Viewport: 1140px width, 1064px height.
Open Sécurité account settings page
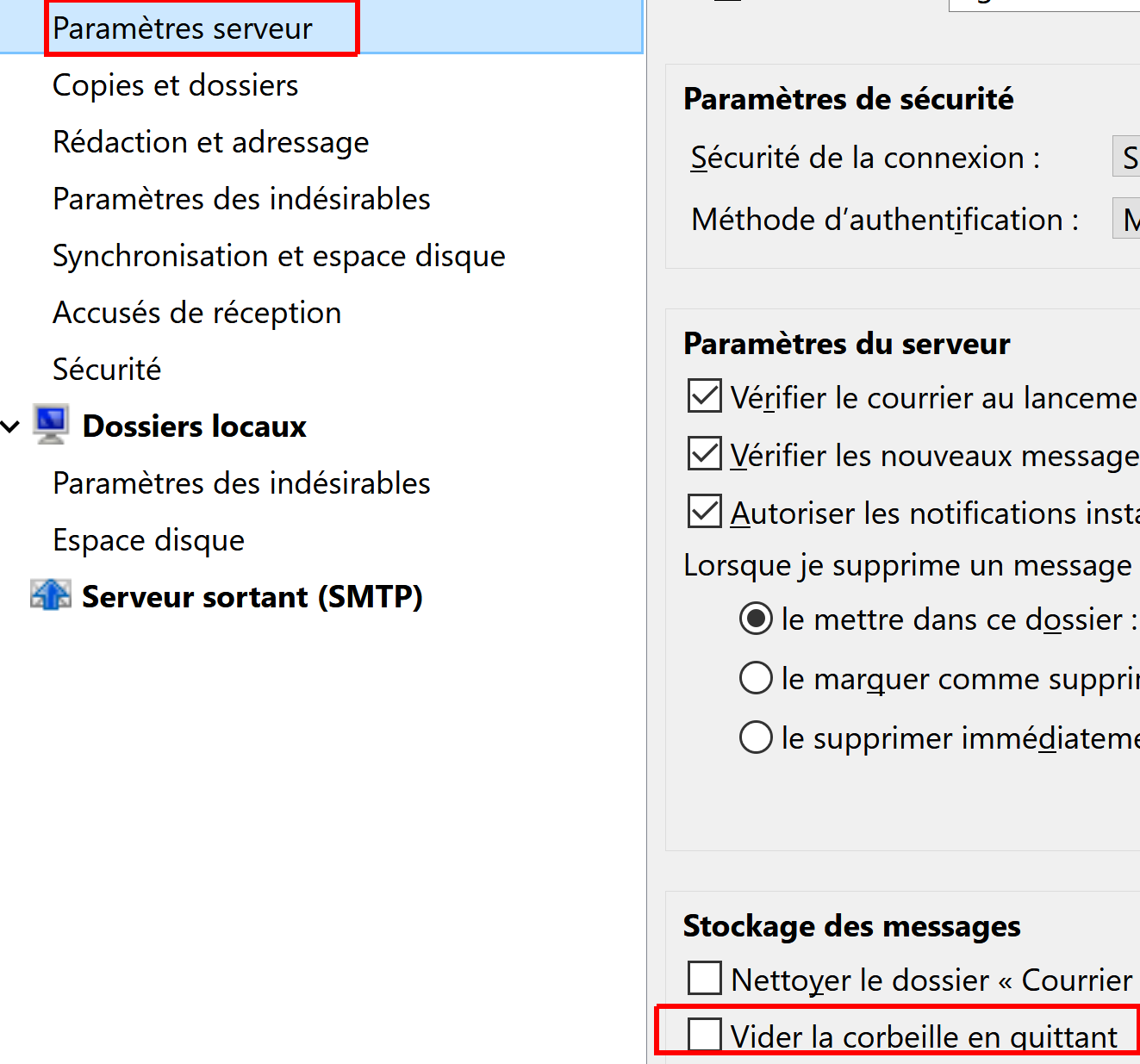tap(107, 370)
